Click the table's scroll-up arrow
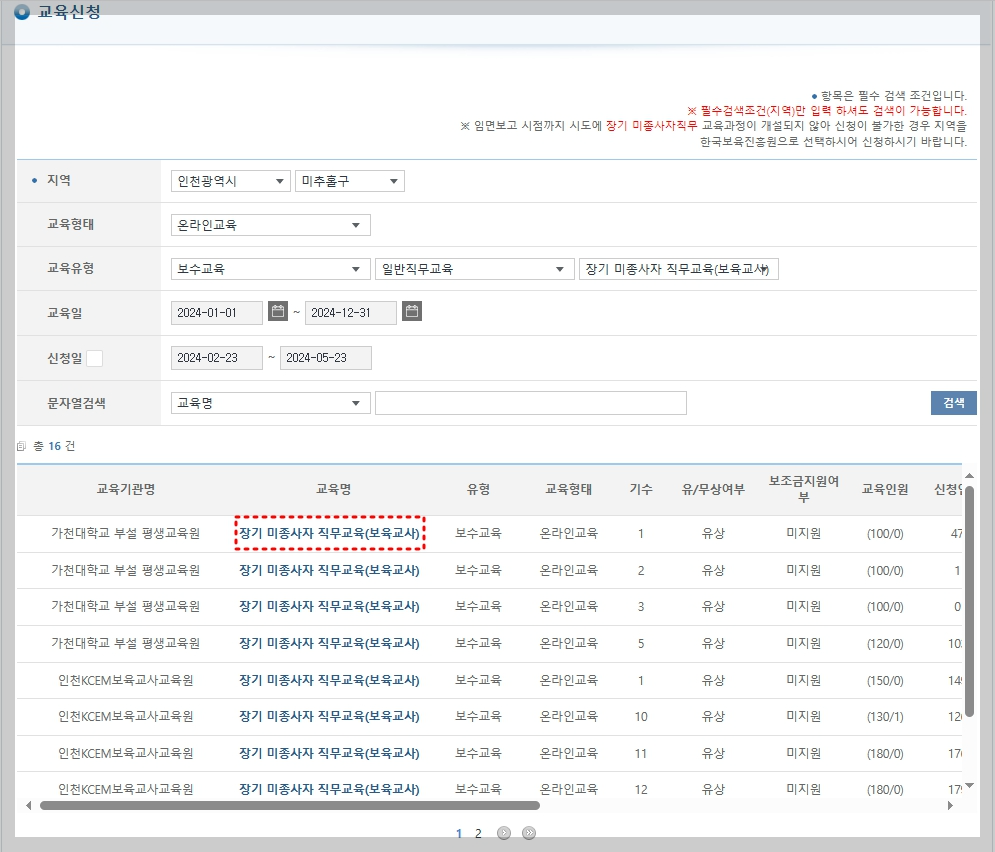Image resolution: width=995 pixels, height=852 pixels. tap(969, 476)
